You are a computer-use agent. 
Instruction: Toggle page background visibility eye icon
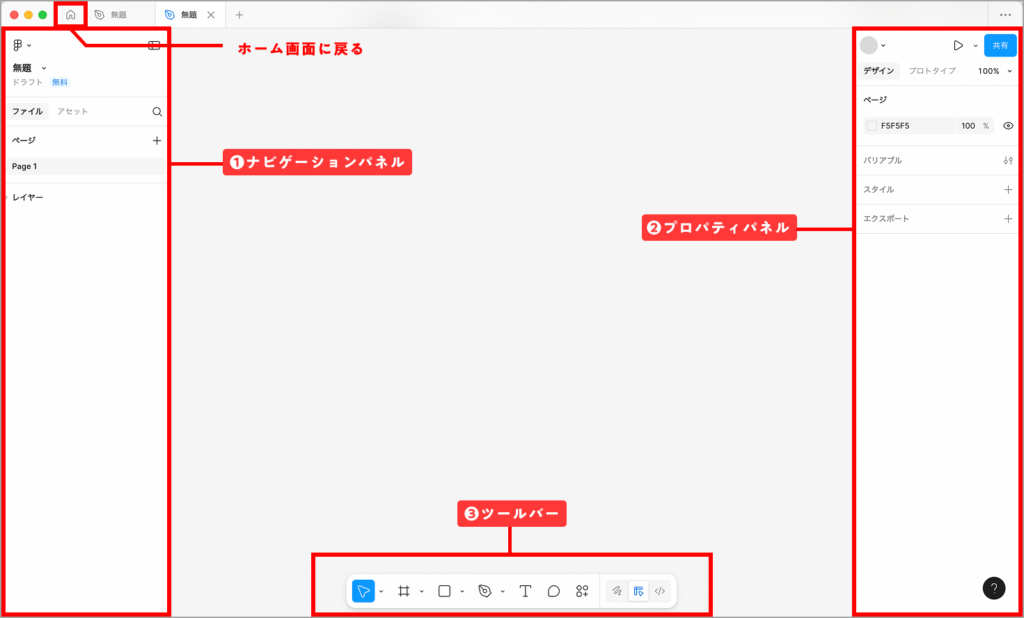(1008, 126)
